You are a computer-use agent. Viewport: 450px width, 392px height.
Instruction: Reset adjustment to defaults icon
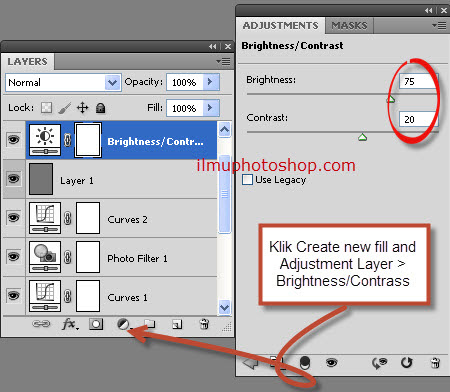coord(406,362)
